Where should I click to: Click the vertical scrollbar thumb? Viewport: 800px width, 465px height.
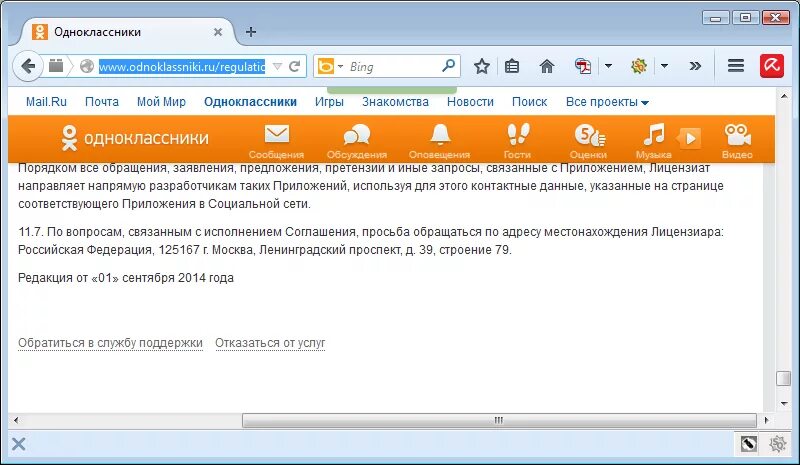pyautogui.click(x=783, y=378)
